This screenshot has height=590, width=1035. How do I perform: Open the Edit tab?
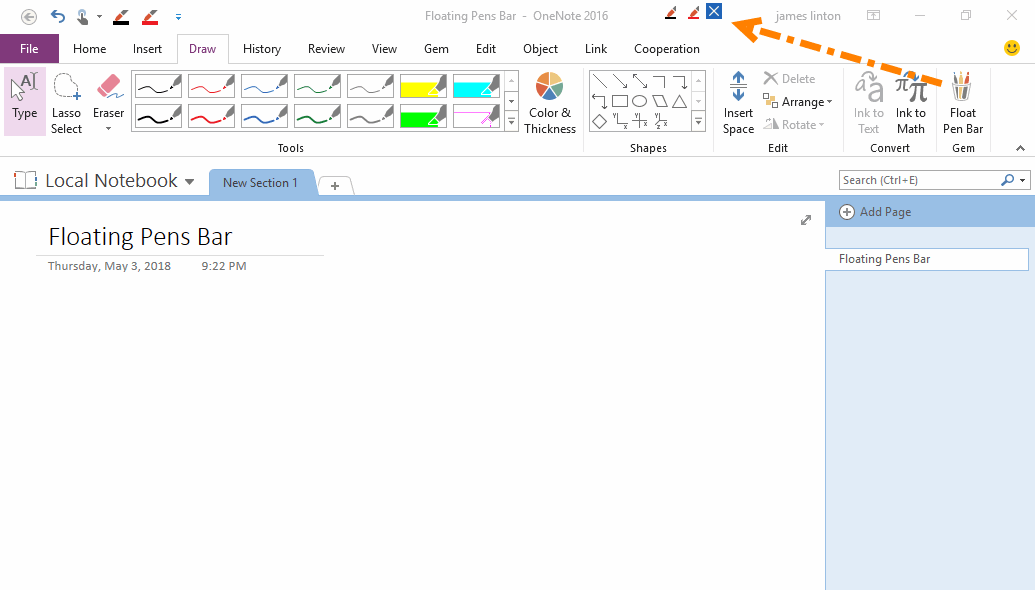pyautogui.click(x=486, y=49)
